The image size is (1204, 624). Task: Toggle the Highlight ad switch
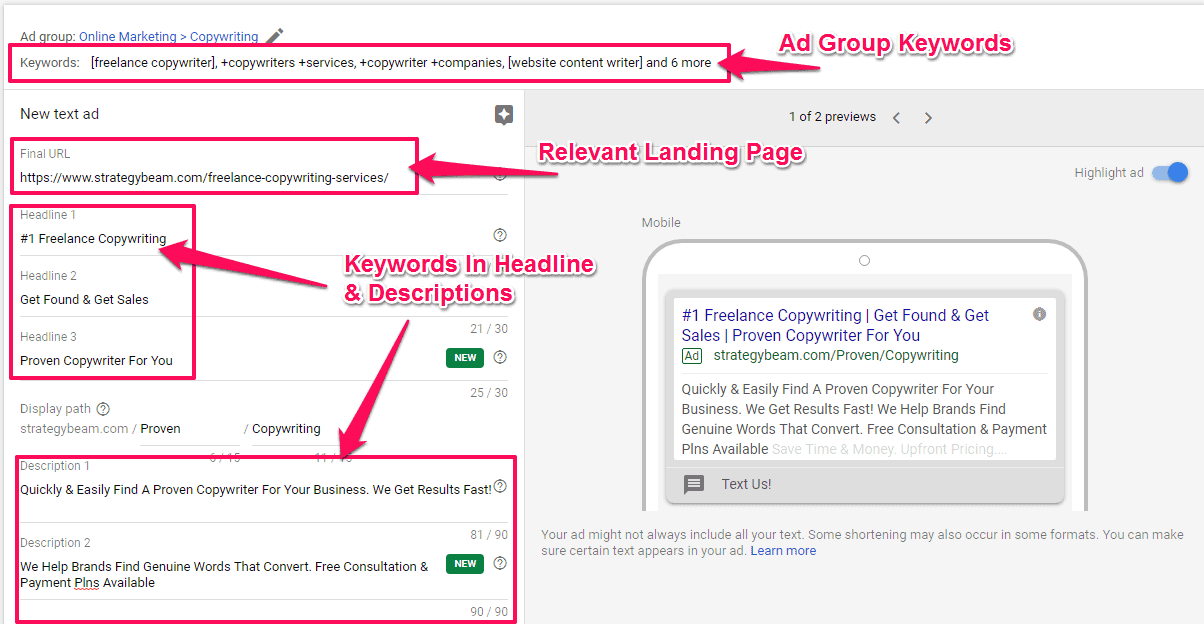(x=1169, y=172)
